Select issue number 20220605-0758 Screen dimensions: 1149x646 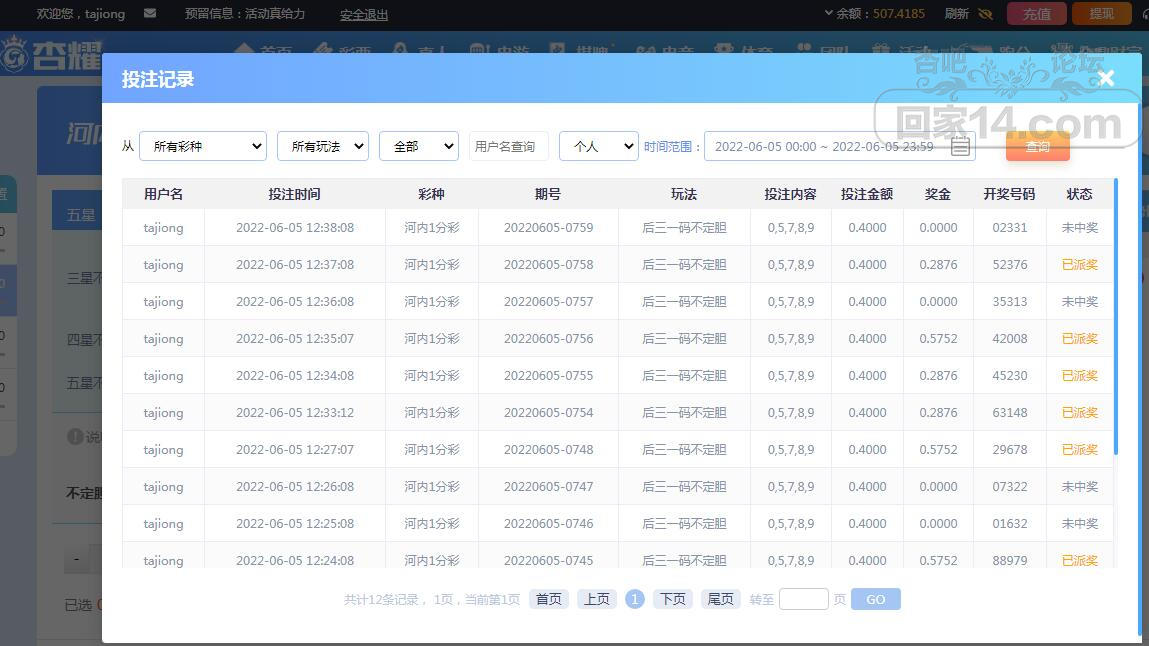coord(548,264)
